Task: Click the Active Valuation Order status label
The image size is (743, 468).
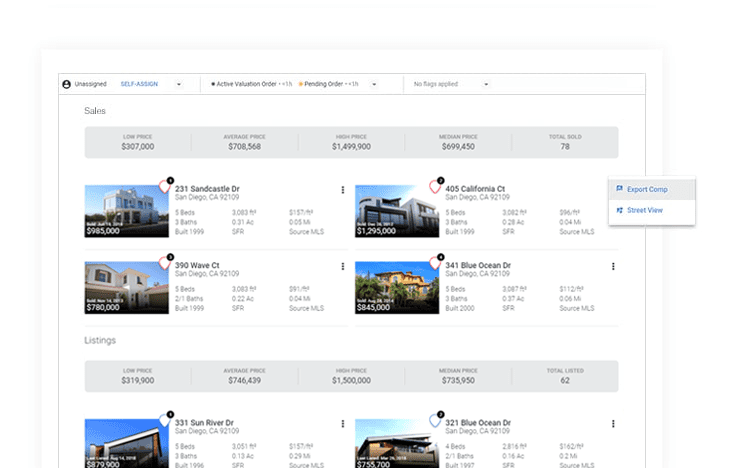Action: [246, 84]
